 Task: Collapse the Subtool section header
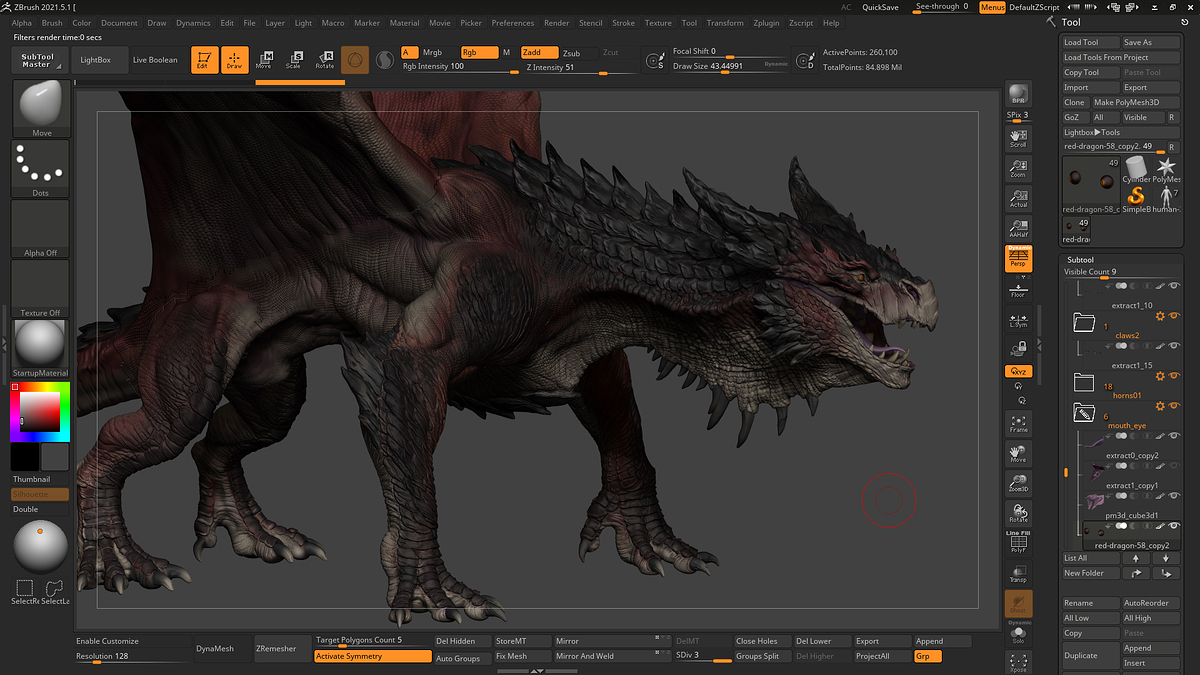click(1081, 260)
